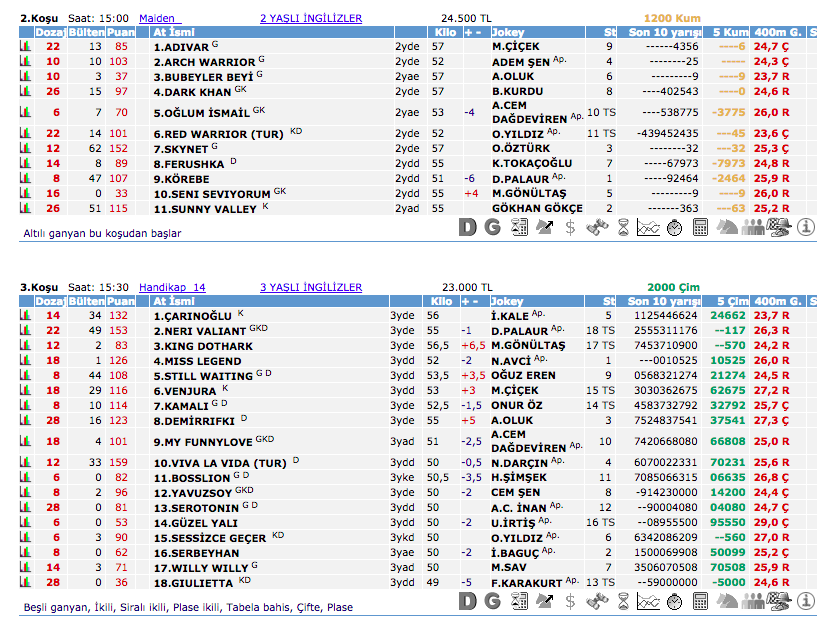Open the Handikap 14 link

point(172,287)
